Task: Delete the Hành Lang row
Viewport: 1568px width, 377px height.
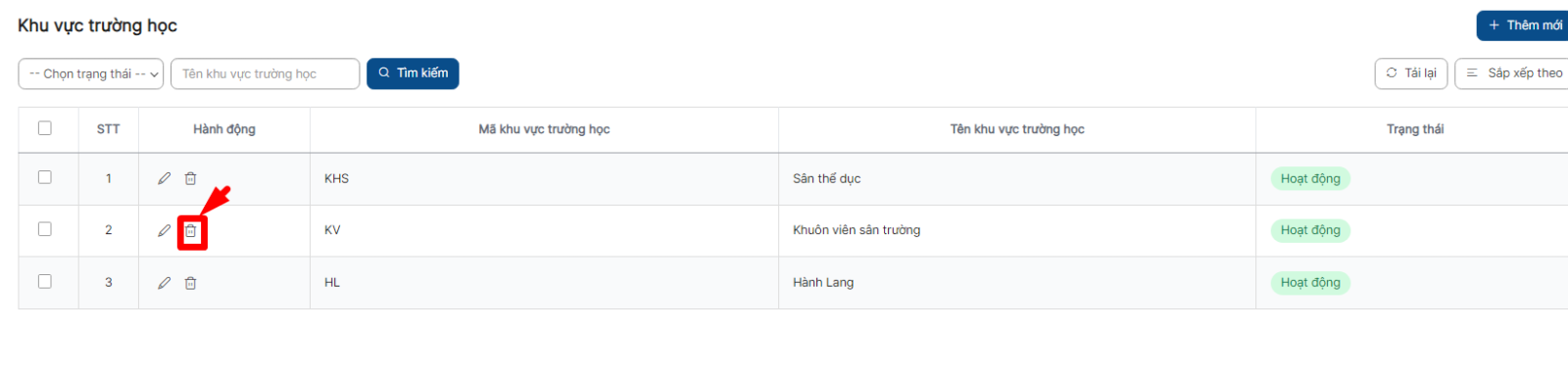Action: pos(191,283)
